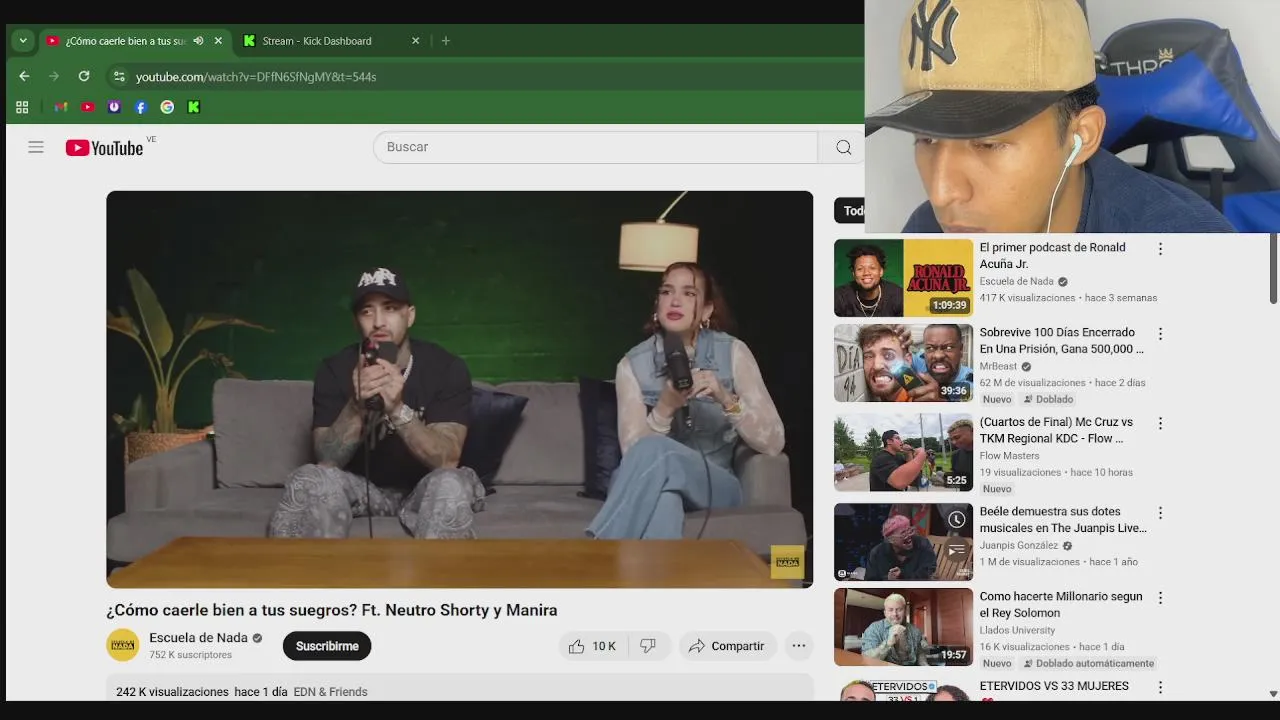
Task: Open the Google bookmark
Action: tap(167, 107)
